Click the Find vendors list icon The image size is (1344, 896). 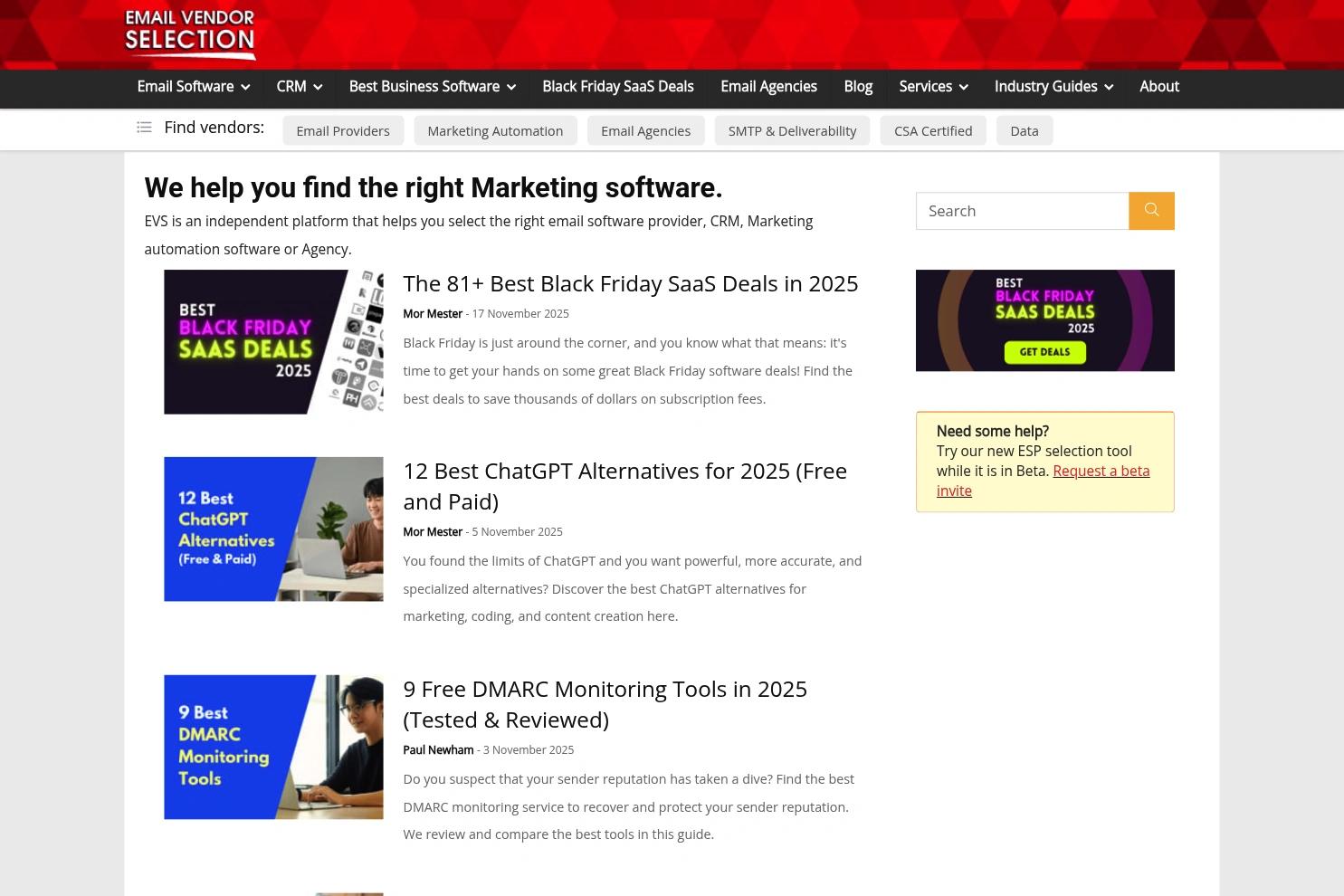[x=145, y=128]
